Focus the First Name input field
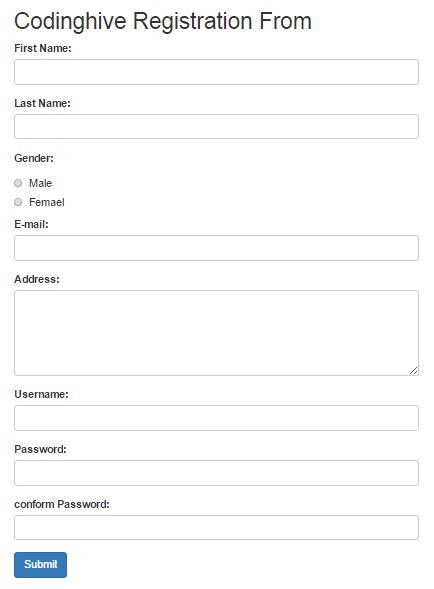The width and height of the screenshot is (434, 589). [216, 72]
